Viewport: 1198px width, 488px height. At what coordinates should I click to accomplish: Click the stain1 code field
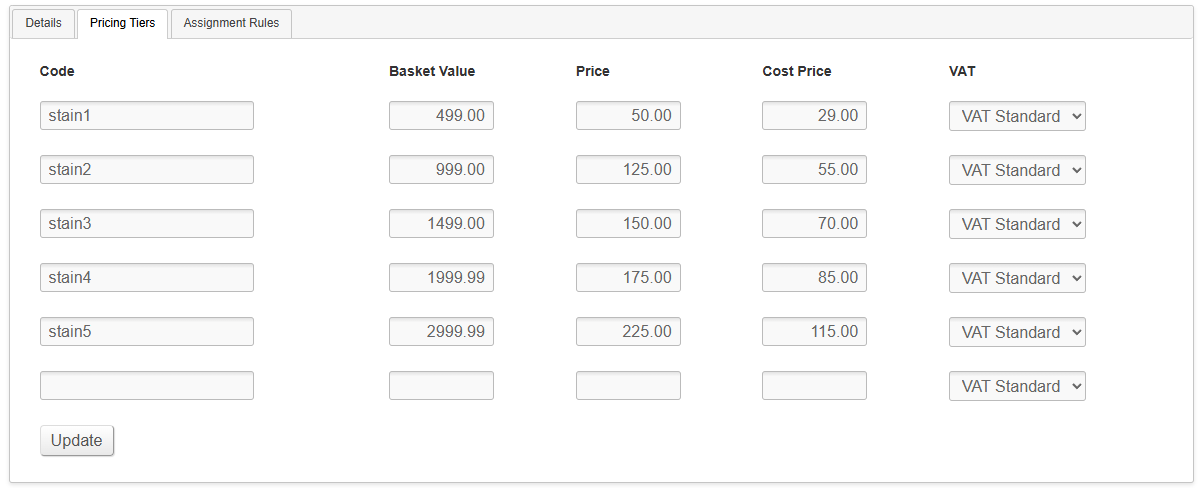147,116
